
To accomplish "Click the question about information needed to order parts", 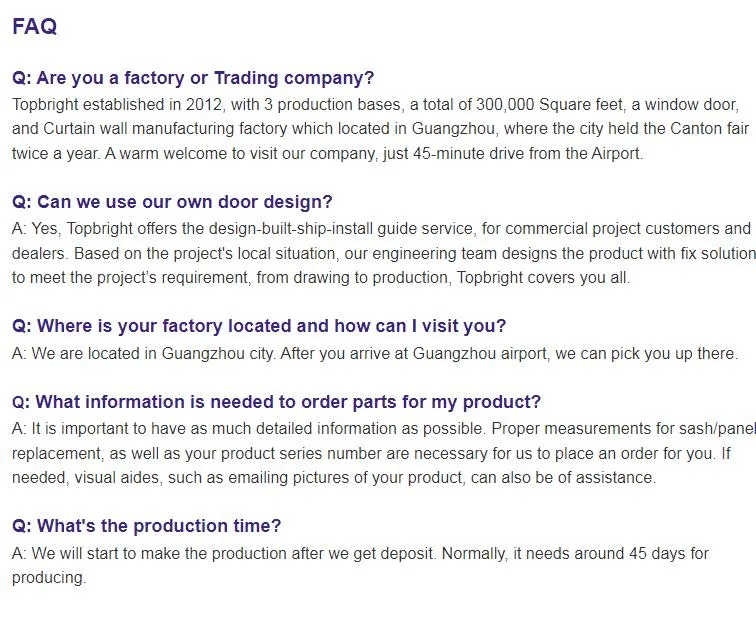I will [x=276, y=402].
